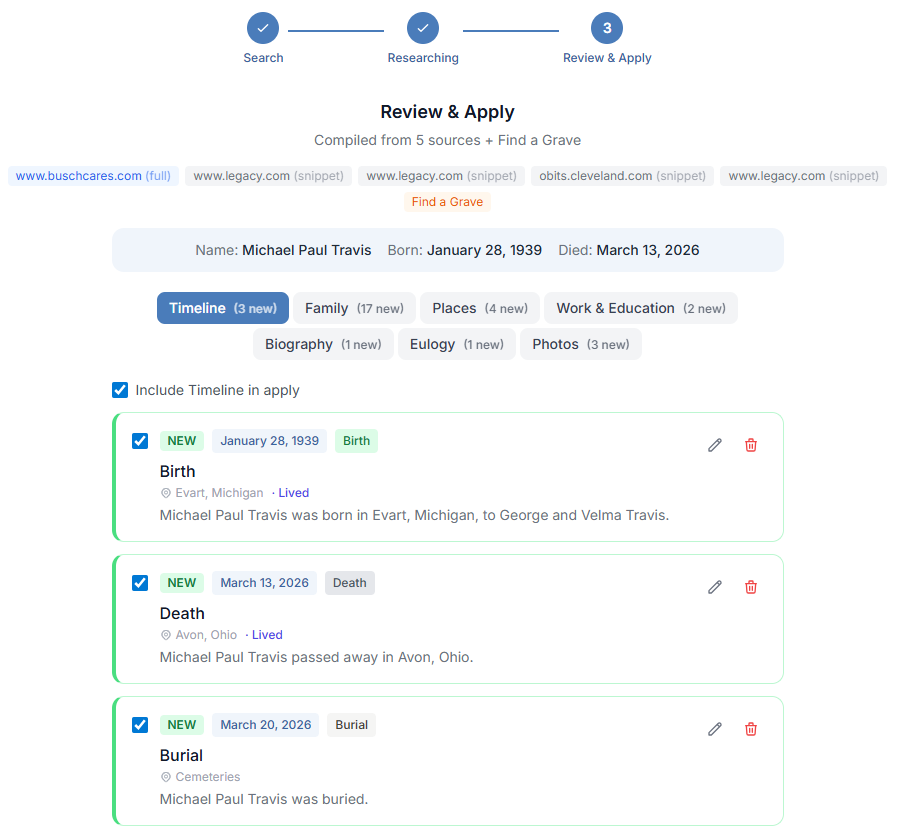Screen dimensions: 903x828
Task: Edit the Death timeline entry
Action: coord(714,587)
